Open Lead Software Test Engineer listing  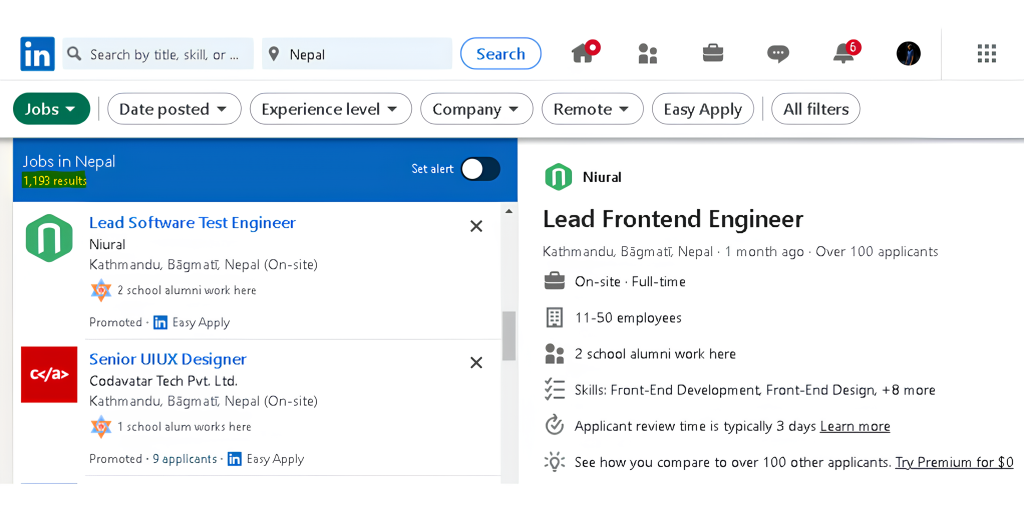tap(193, 223)
